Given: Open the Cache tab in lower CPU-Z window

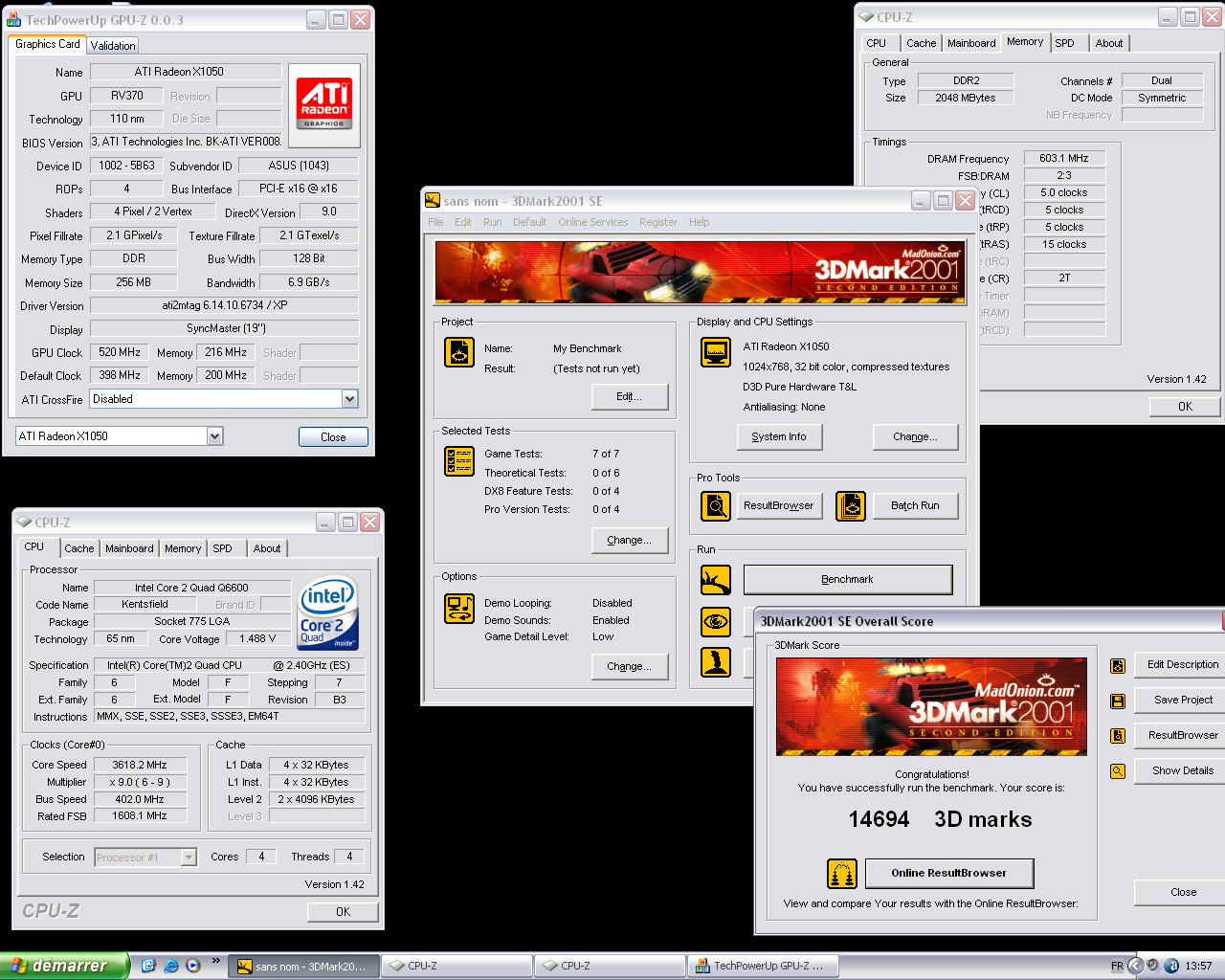Looking at the screenshot, I should point(79,548).
